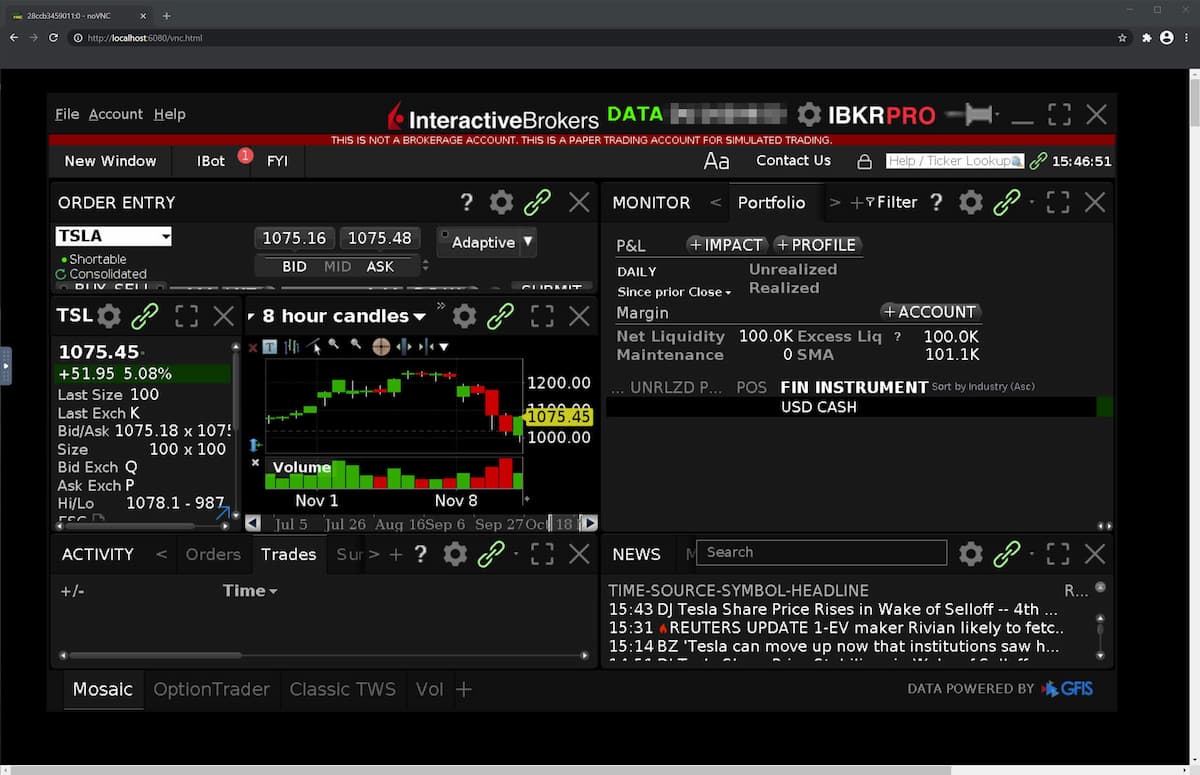The width and height of the screenshot is (1200, 775).
Task: Open Time column sort dropdown
Action: [x=273, y=591]
